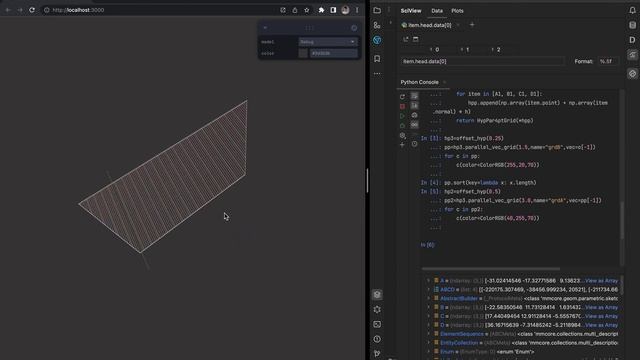Expand variable A in variables list
The width and height of the screenshot is (640, 360).
(x=429, y=280)
